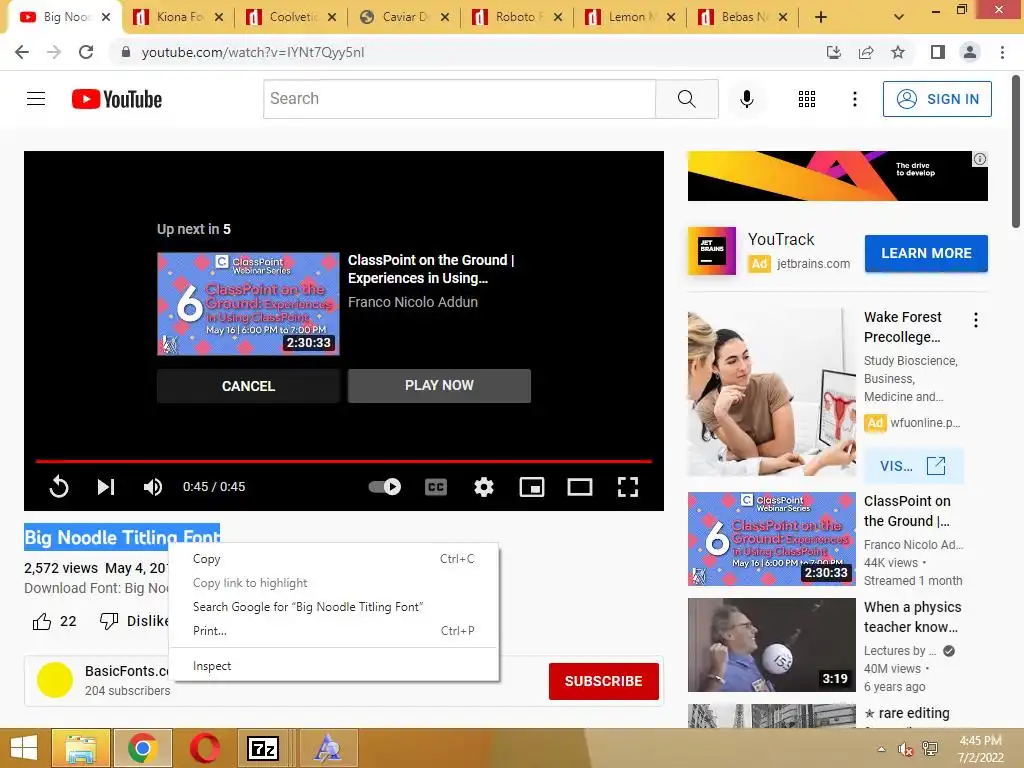Share this page from address bar
The height and width of the screenshot is (768, 1024).
(x=866, y=52)
